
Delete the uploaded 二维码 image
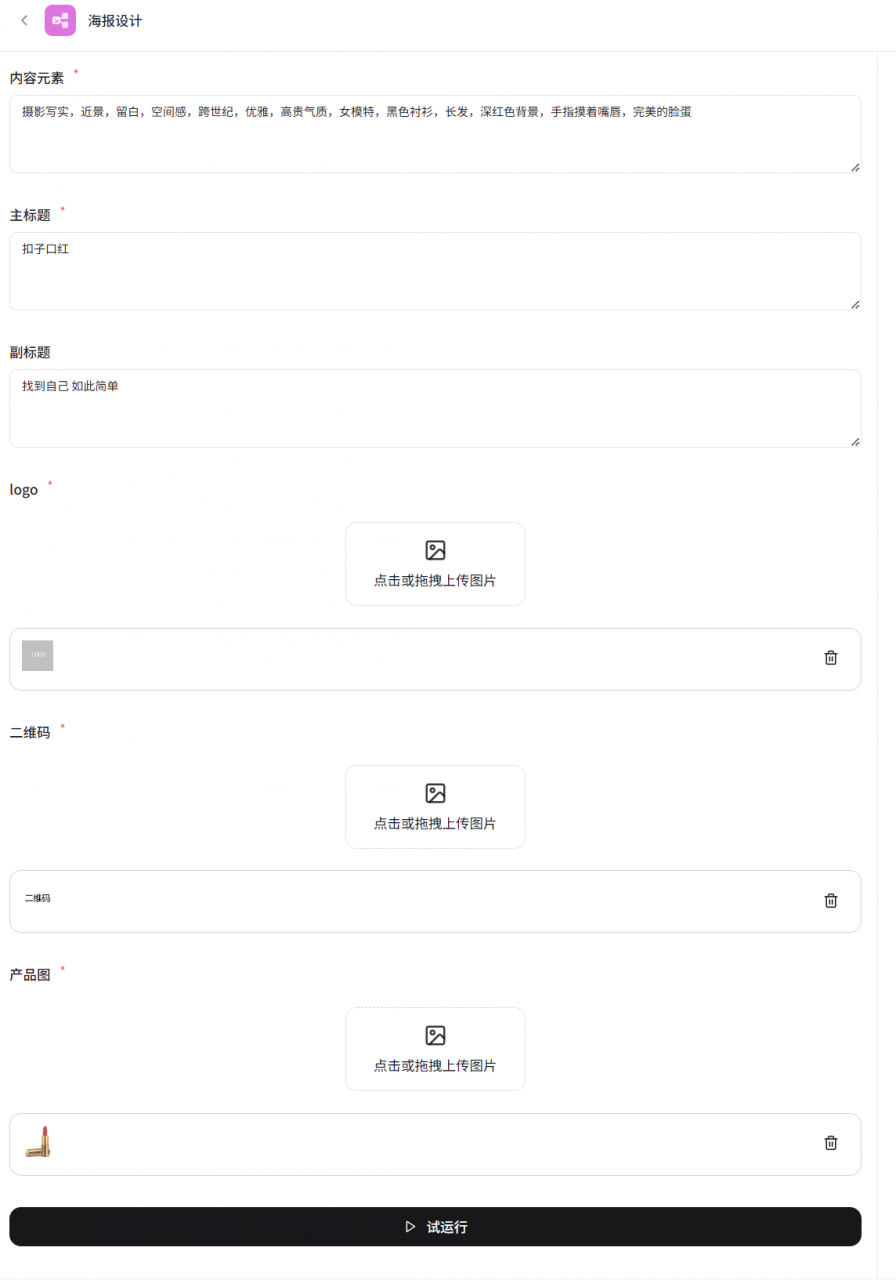click(x=830, y=900)
